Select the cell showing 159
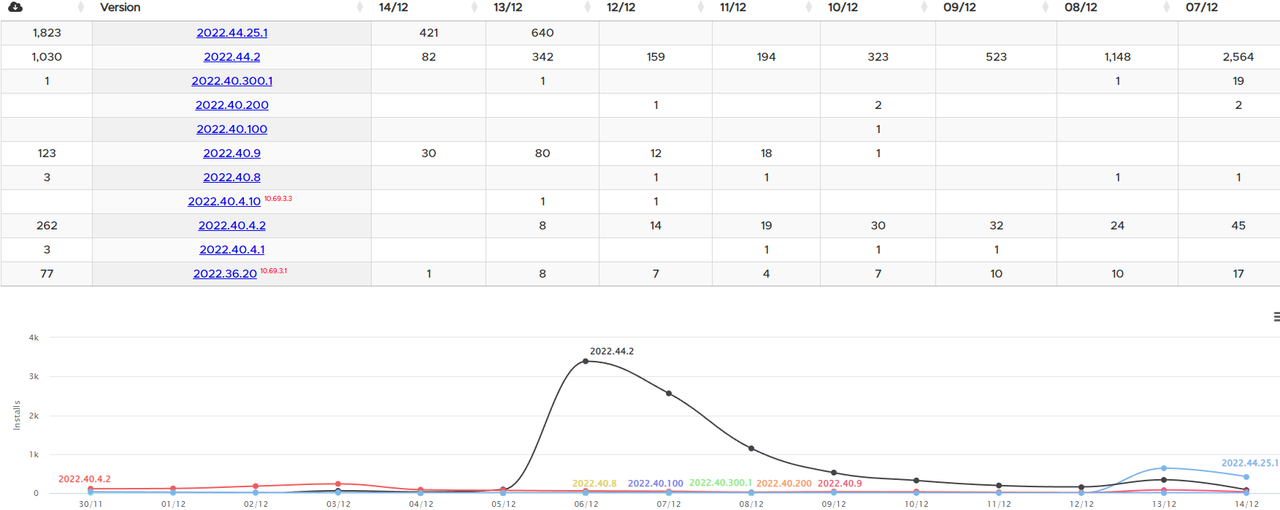 [656, 57]
